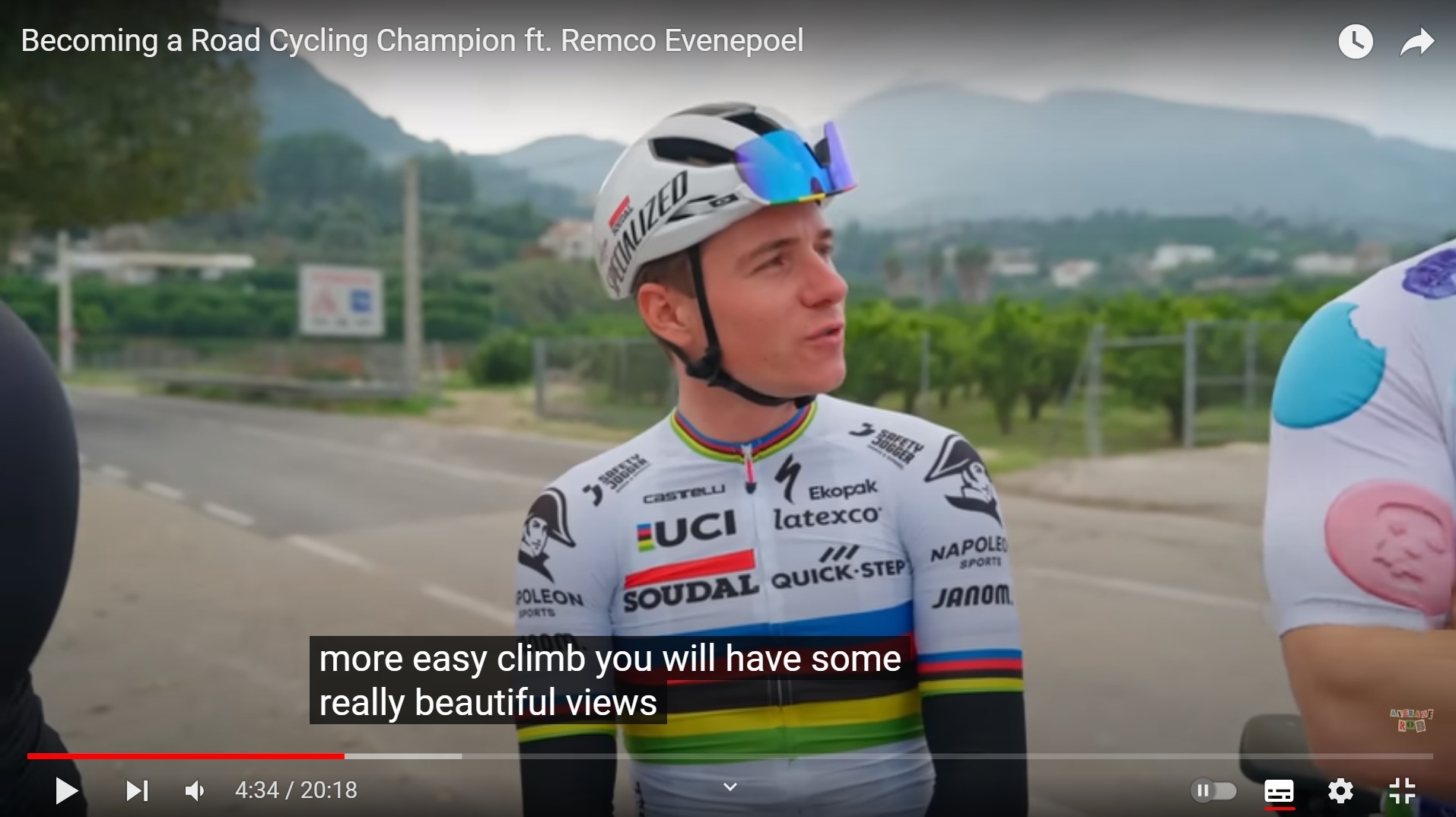
Task: Click the 4:34 / 20:18 time display
Action: tap(296, 790)
